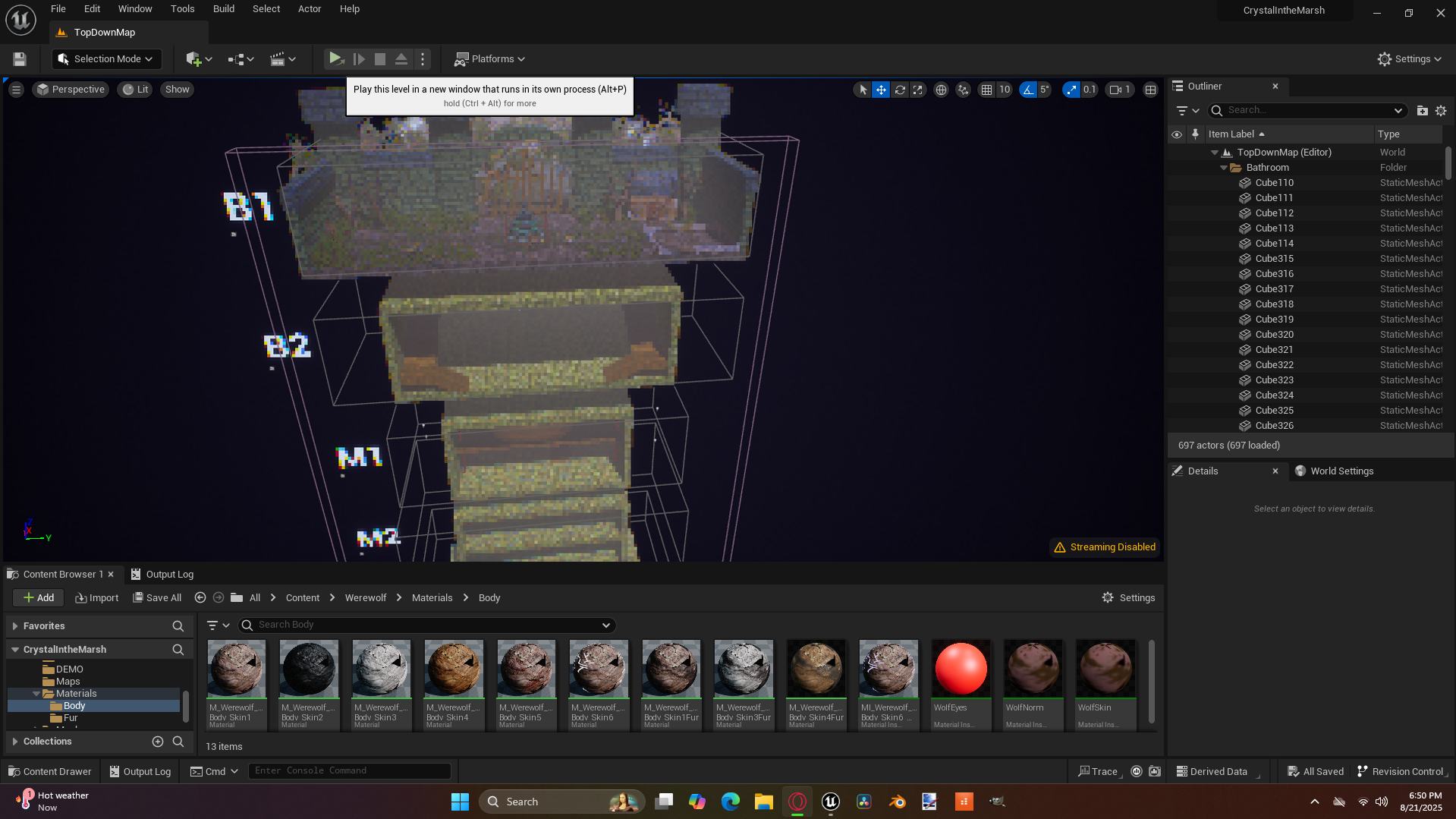Click the Search Body field

[427, 625]
